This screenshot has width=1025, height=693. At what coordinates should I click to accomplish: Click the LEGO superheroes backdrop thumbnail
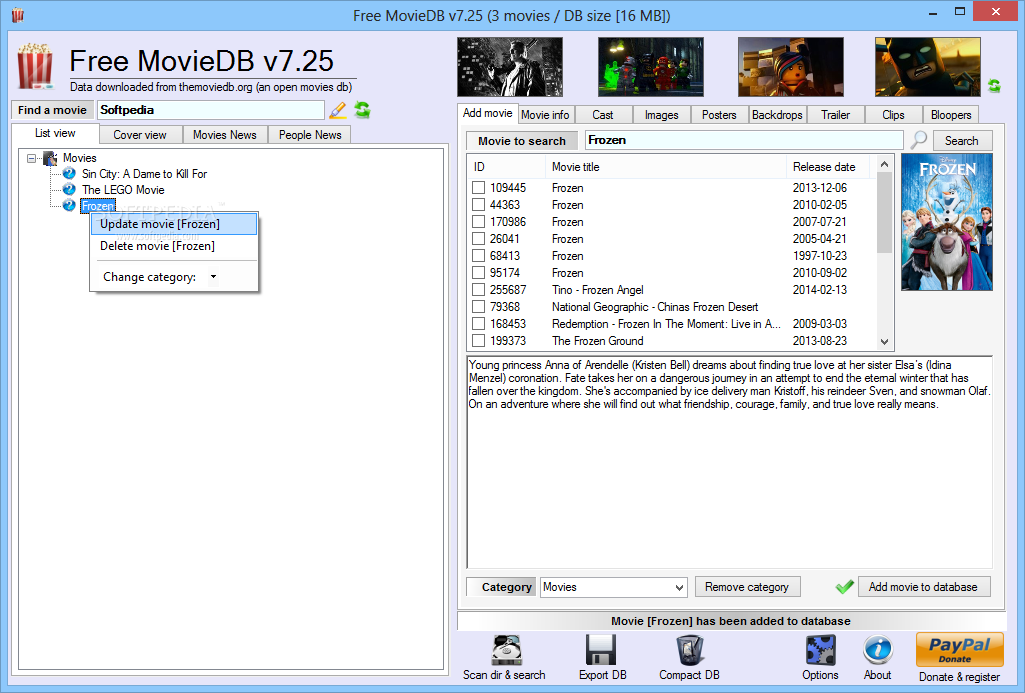pos(650,67)
